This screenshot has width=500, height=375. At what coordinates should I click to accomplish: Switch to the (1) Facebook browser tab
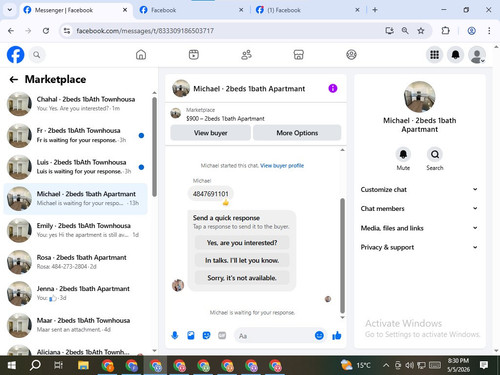(x=307, y=10)
